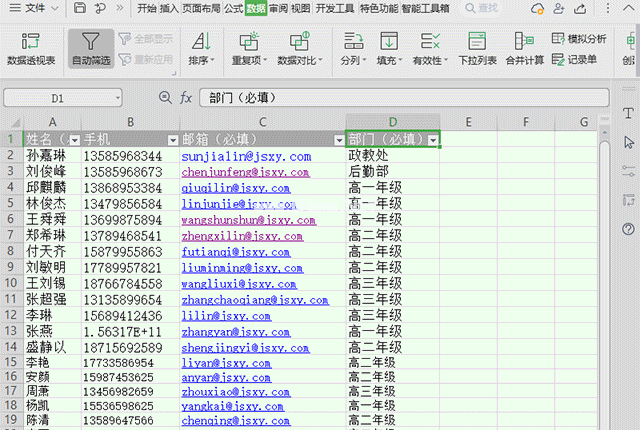Open the 重复项 duplicates tool
Viewport: 640px width, 430px height.
[x=249, y=49]
